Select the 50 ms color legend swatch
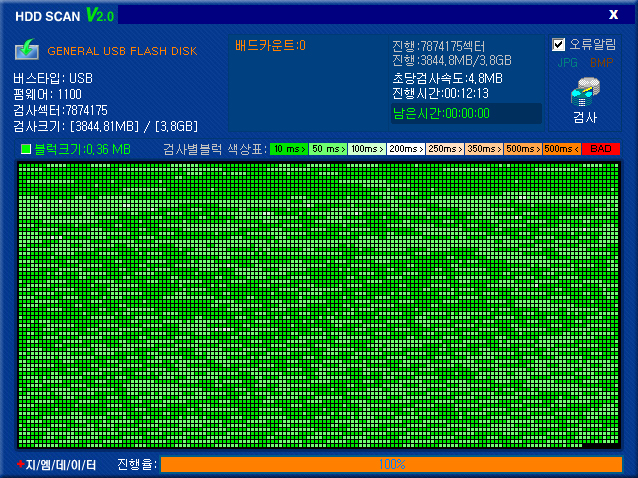638x478 pixels. (328, 149)
